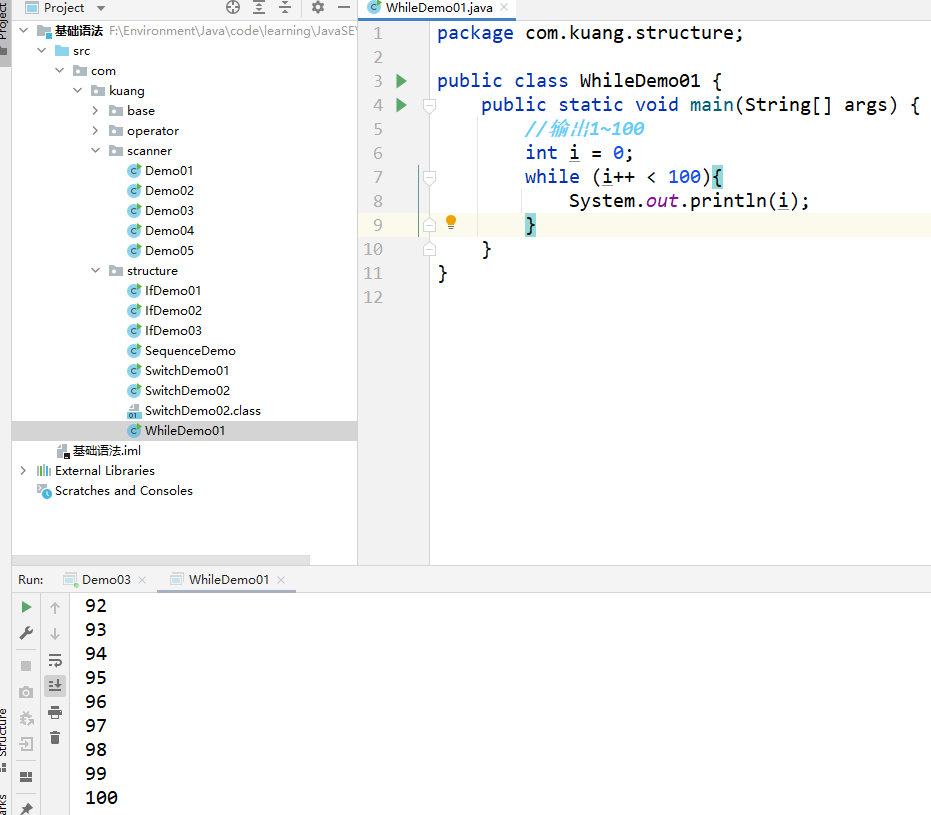Close the WhileDemo01.java editor tab
This screenshot has height=815, width=931.
click(504, 8)
